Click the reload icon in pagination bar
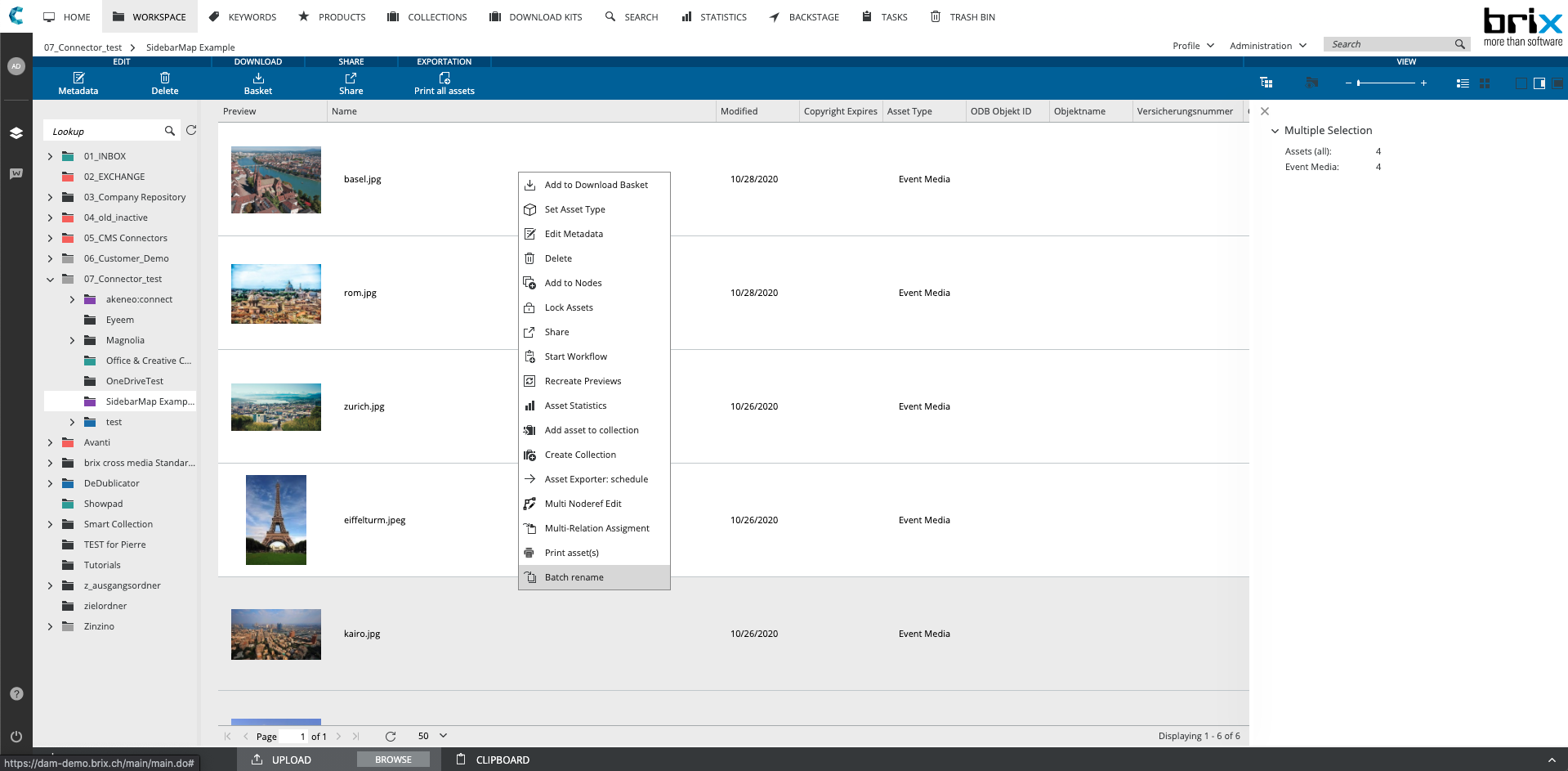This screenshot has width=1568, height=771. pyautogui.click(x=391, y=736)
